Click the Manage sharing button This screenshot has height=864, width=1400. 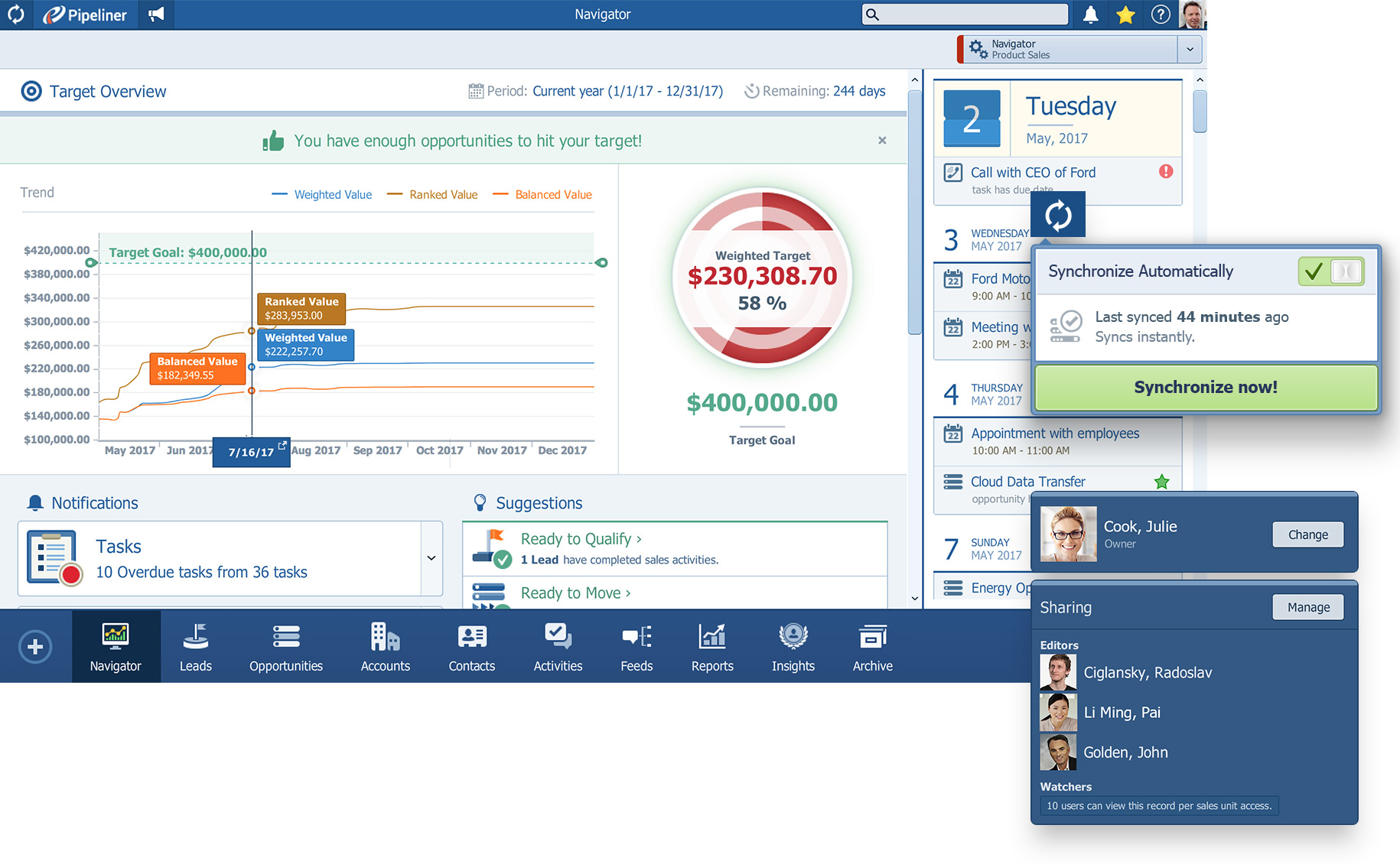click(x=1308, y=607)
